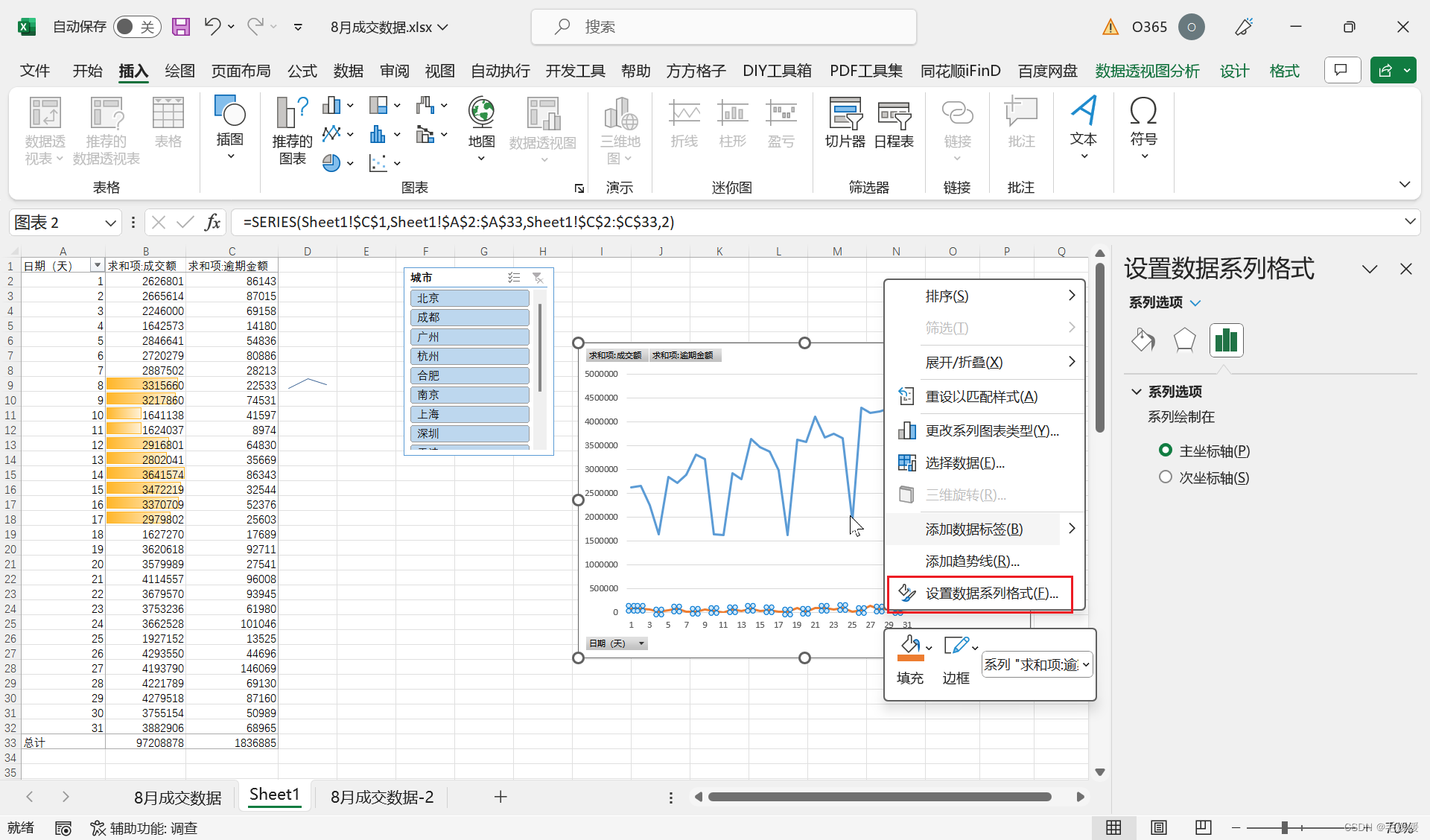This screenshot has height=840, width=1430.
Task: Choose 添加趋势线 menu item
Action: click(x=985, y=561)
